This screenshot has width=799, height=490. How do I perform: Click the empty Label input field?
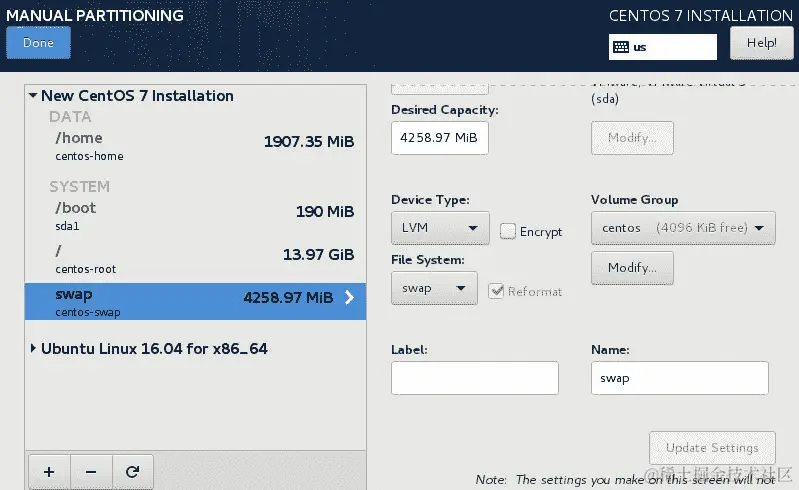click(475, 378)
